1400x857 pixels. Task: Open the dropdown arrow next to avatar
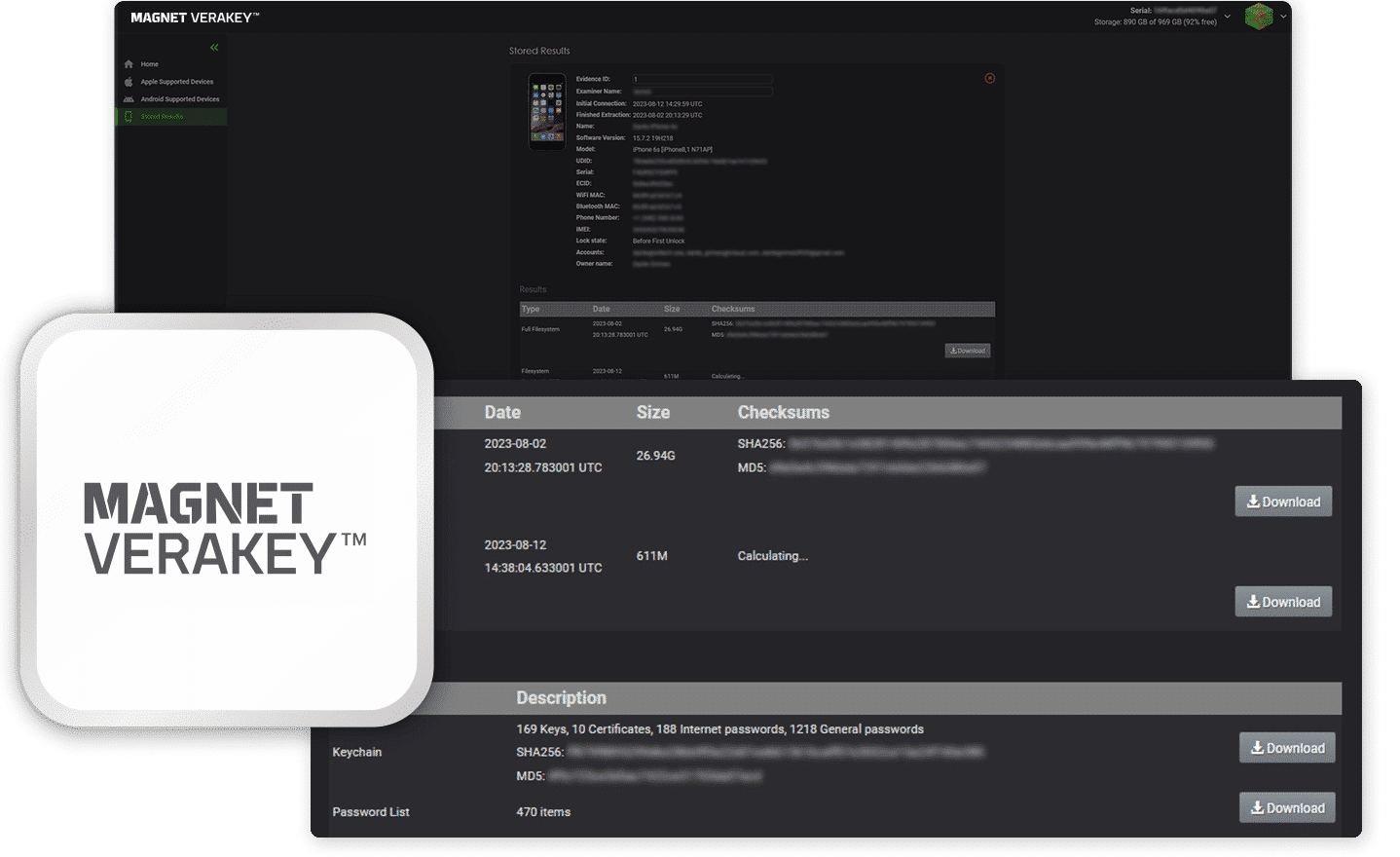pos(1283,17)
